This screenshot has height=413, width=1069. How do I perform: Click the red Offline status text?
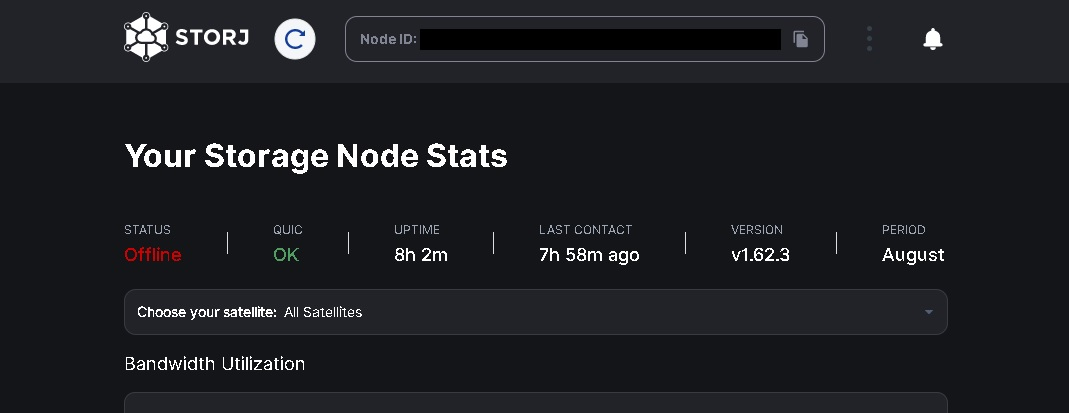pos(153,255)
